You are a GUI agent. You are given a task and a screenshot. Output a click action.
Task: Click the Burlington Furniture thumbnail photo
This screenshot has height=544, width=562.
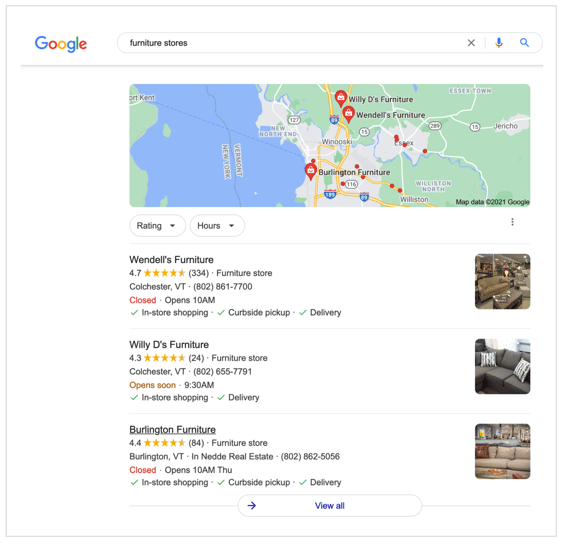(x=502, y=451)
